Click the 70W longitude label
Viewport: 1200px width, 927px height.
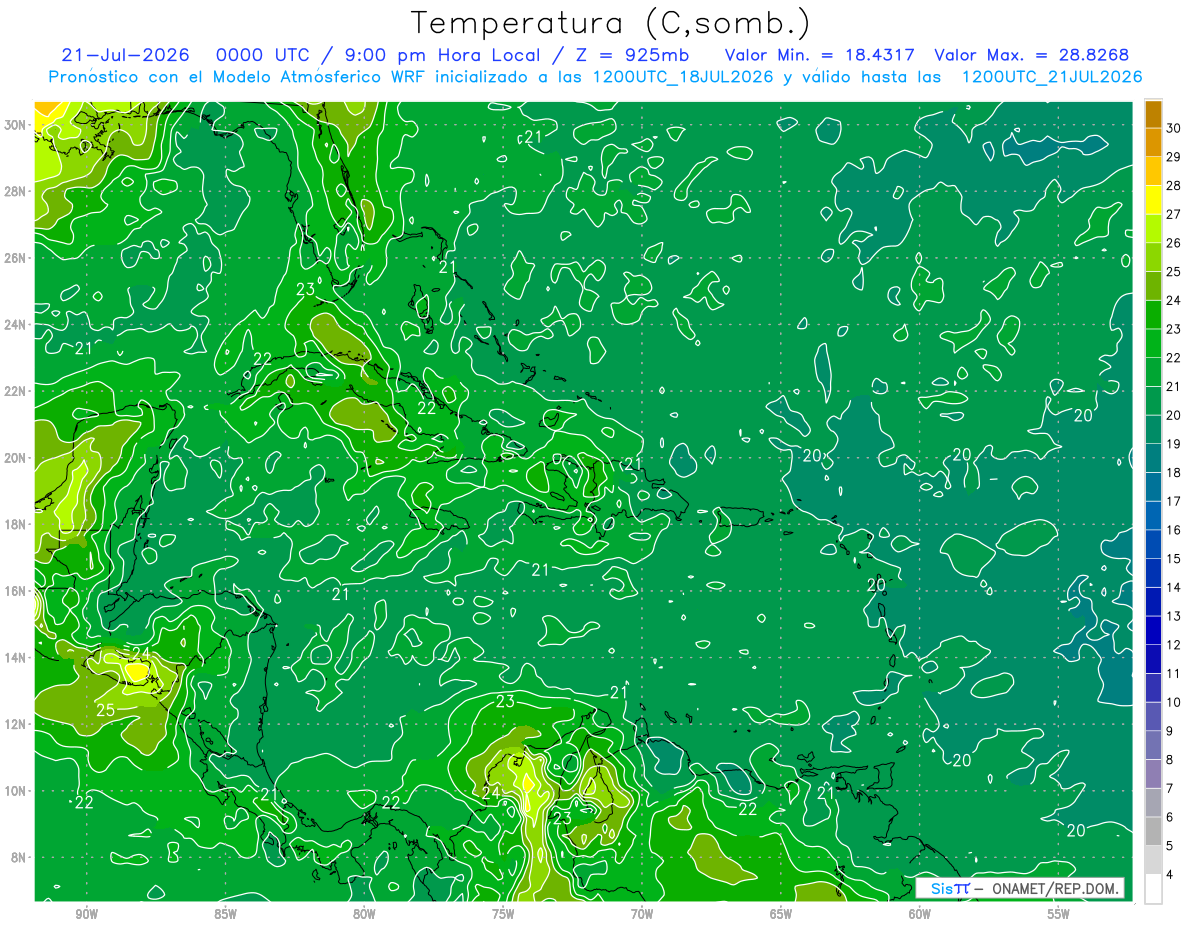642,914
